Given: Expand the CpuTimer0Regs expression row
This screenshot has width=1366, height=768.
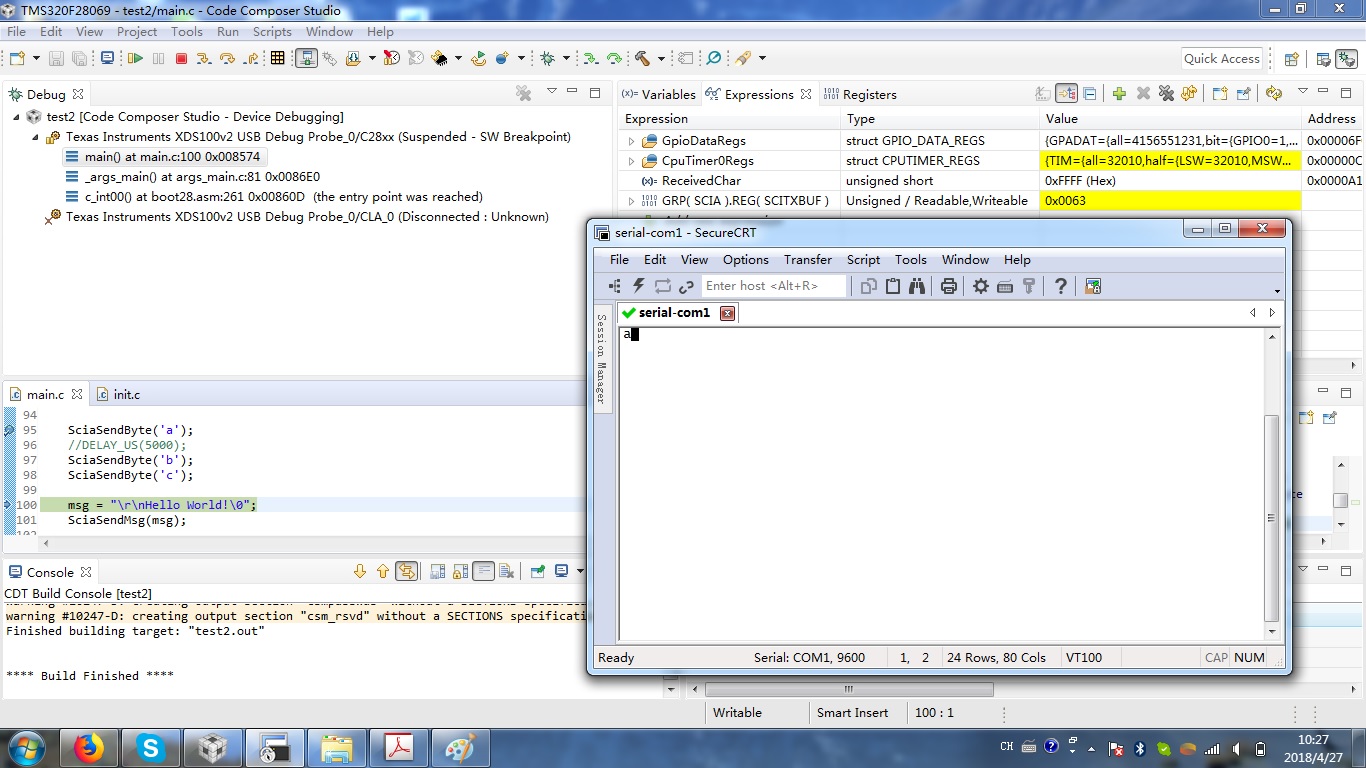Looking at the screenshot, I should point(631,161).
